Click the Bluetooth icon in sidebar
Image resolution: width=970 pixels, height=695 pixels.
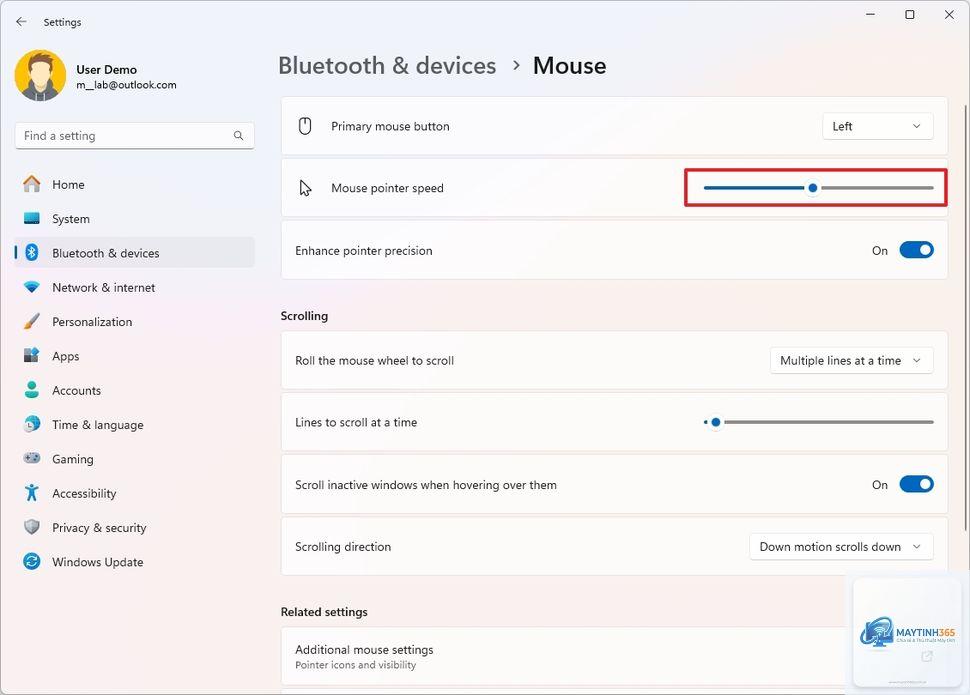[32, 253]
